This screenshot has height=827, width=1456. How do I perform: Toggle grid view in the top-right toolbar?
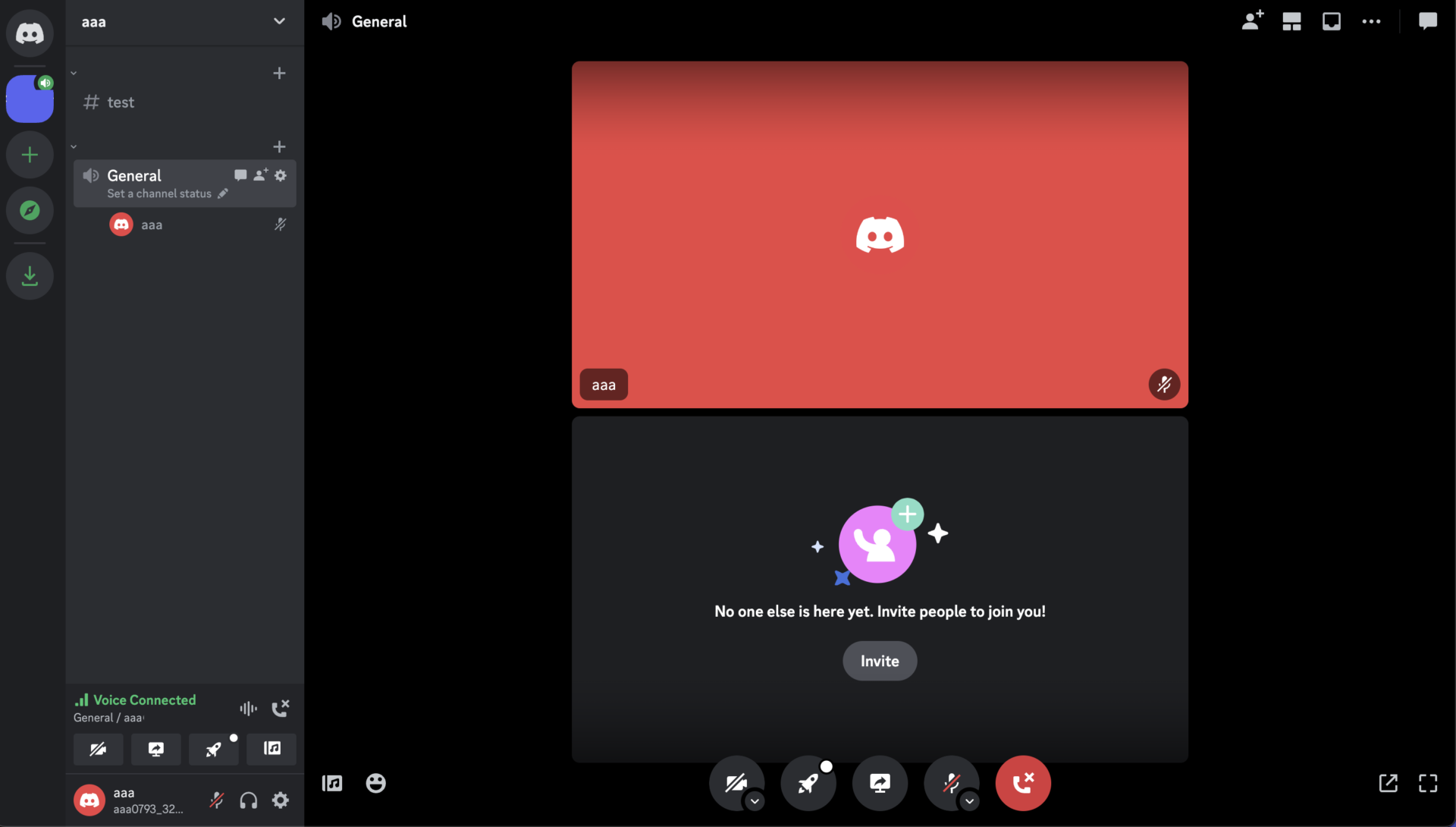[1291, 21]
